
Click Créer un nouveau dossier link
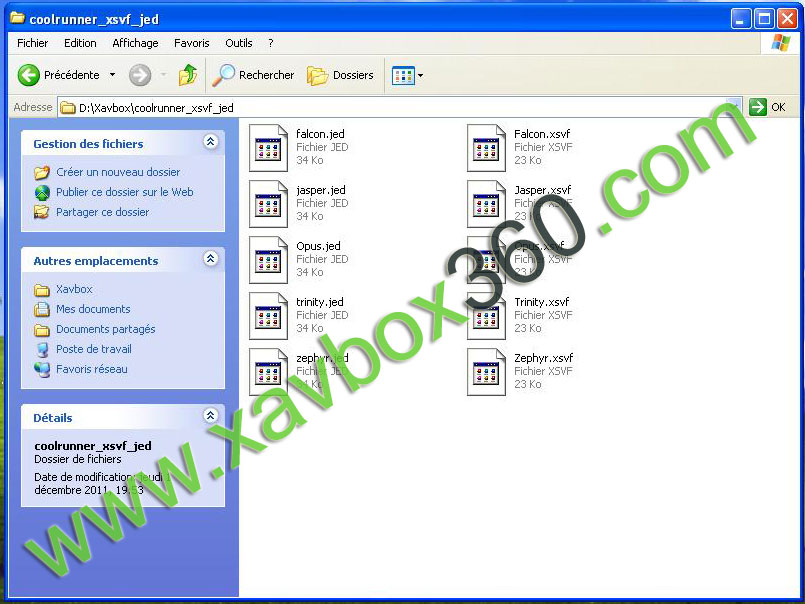coord(118,172)
